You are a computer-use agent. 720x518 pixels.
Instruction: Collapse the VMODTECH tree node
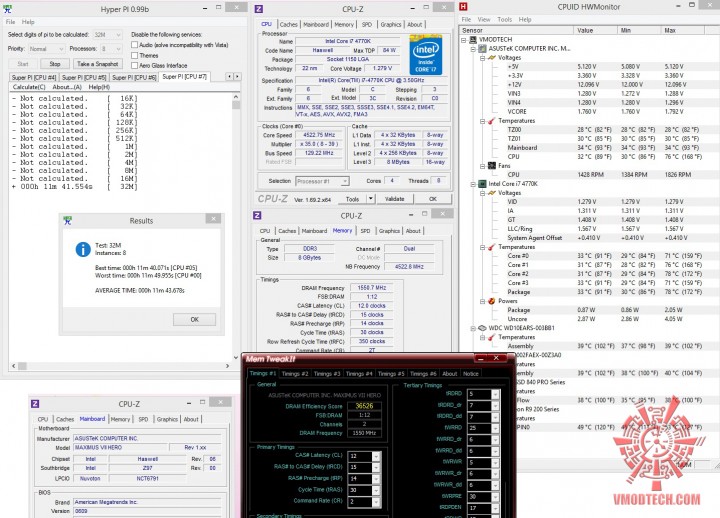point(464,40)
